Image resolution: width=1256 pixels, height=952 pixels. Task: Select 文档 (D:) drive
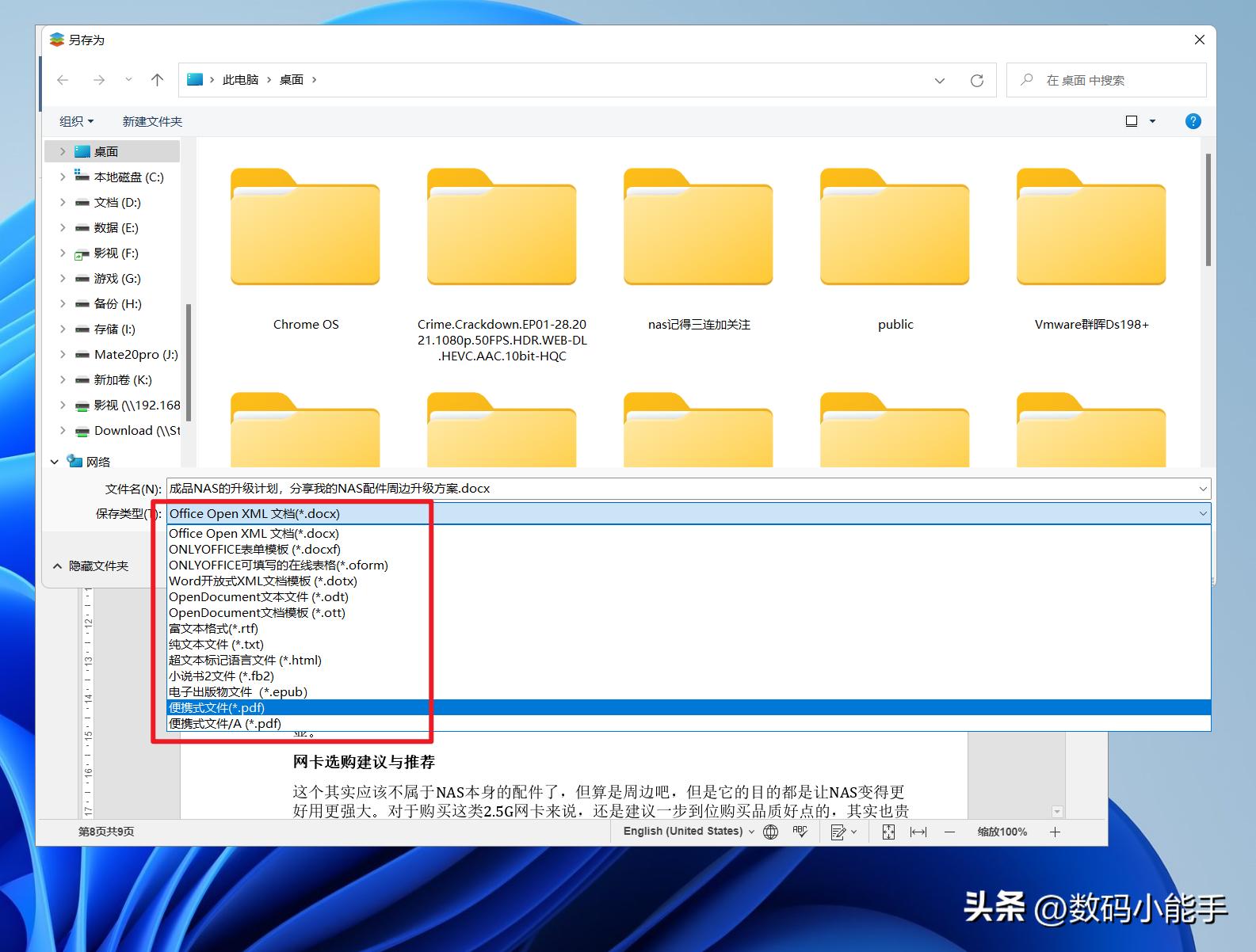coord(117,202)
